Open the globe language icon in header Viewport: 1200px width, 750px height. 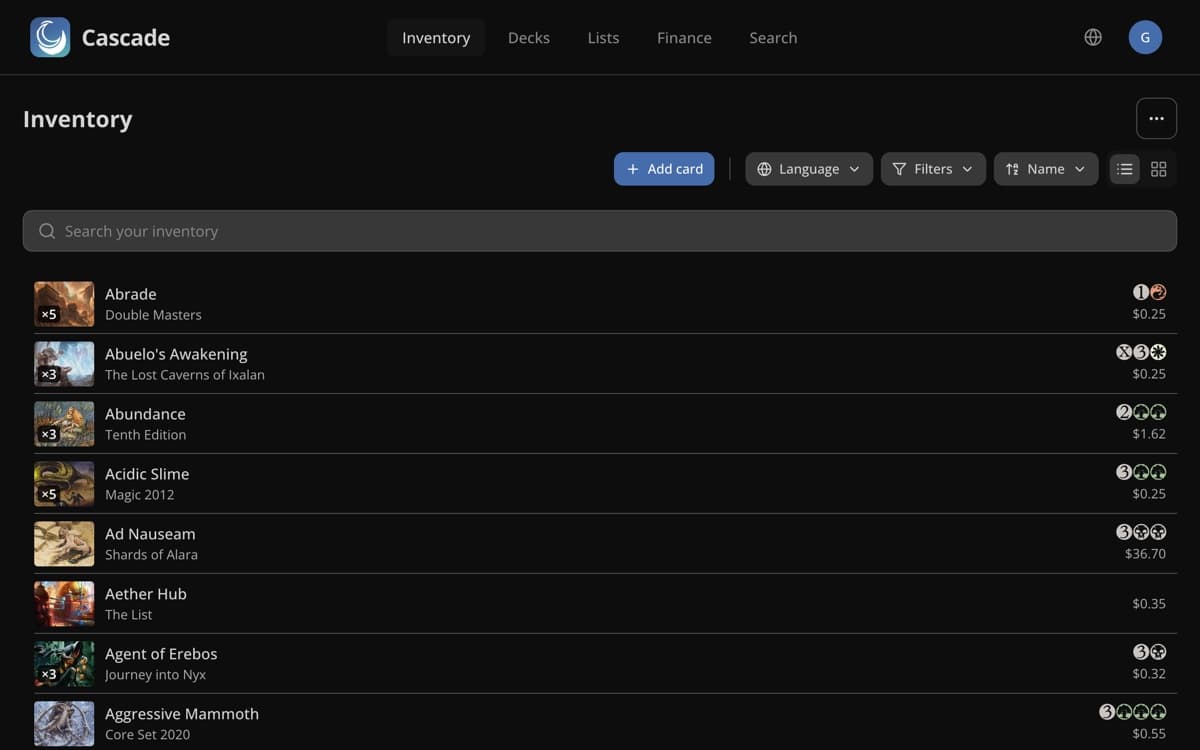pos(1093,38)
